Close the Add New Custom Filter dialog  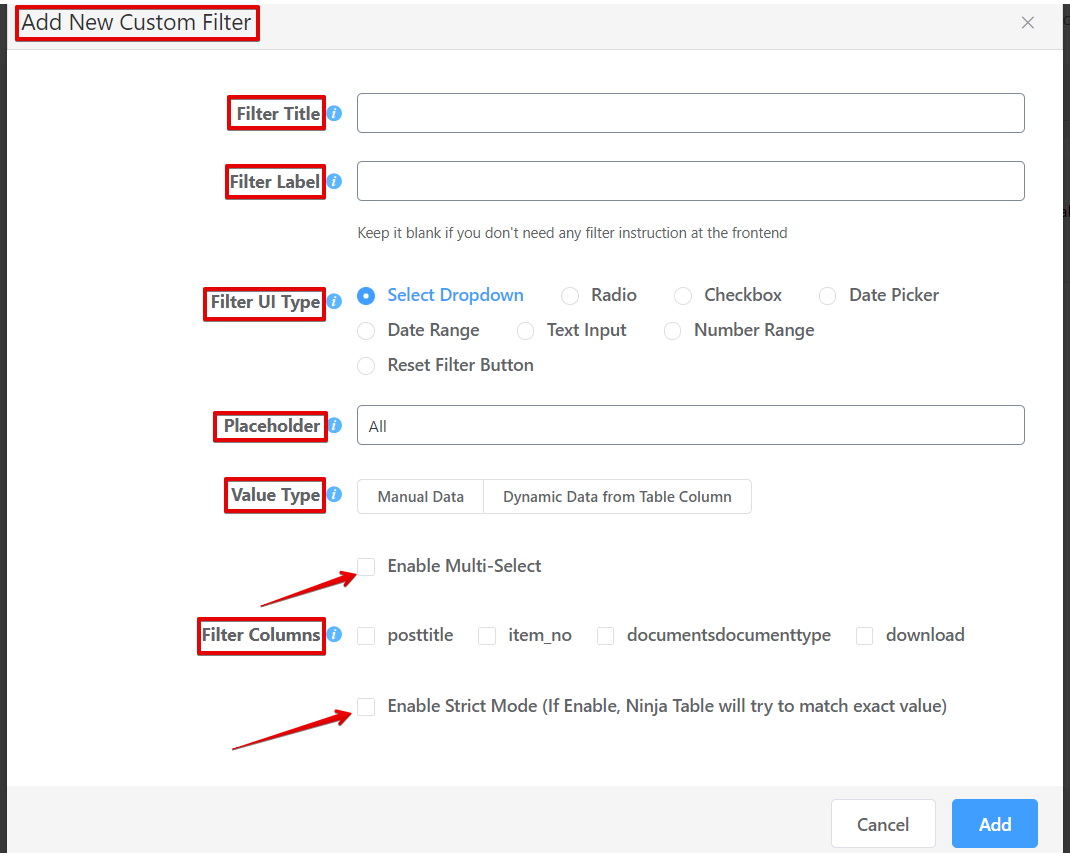point(1028,23)
